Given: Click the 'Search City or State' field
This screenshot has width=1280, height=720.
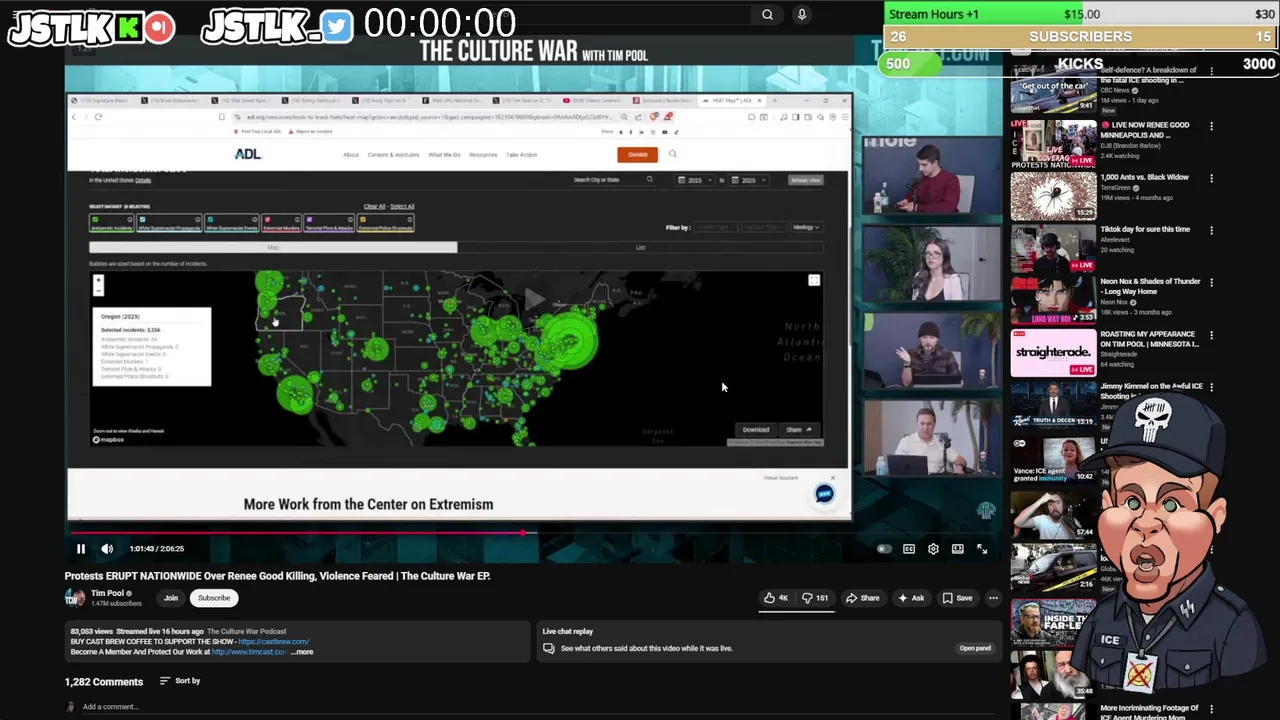Looking at the screenshot, I should click(613, 180).
